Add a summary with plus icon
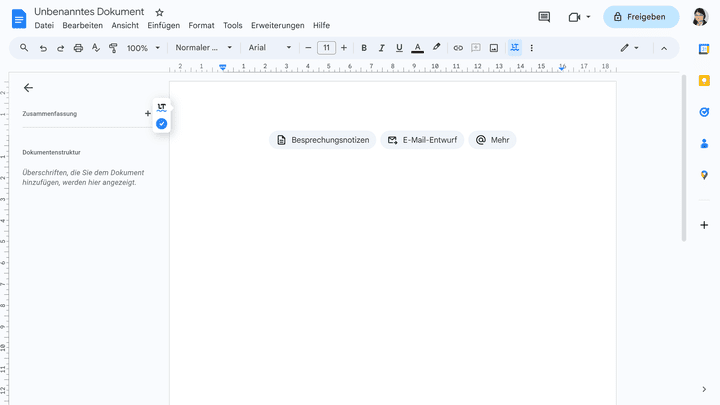The height and width of the screenshot is (405, 720). (147, 113)
